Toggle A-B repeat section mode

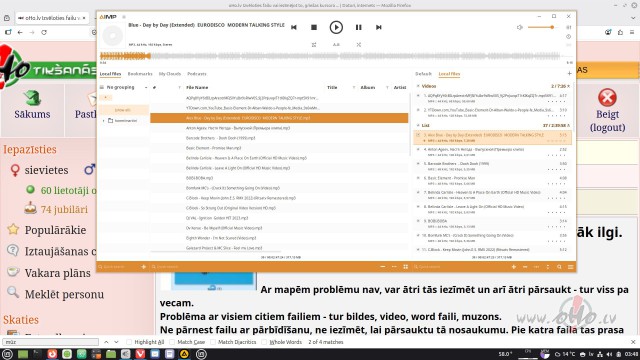[336, 44]
